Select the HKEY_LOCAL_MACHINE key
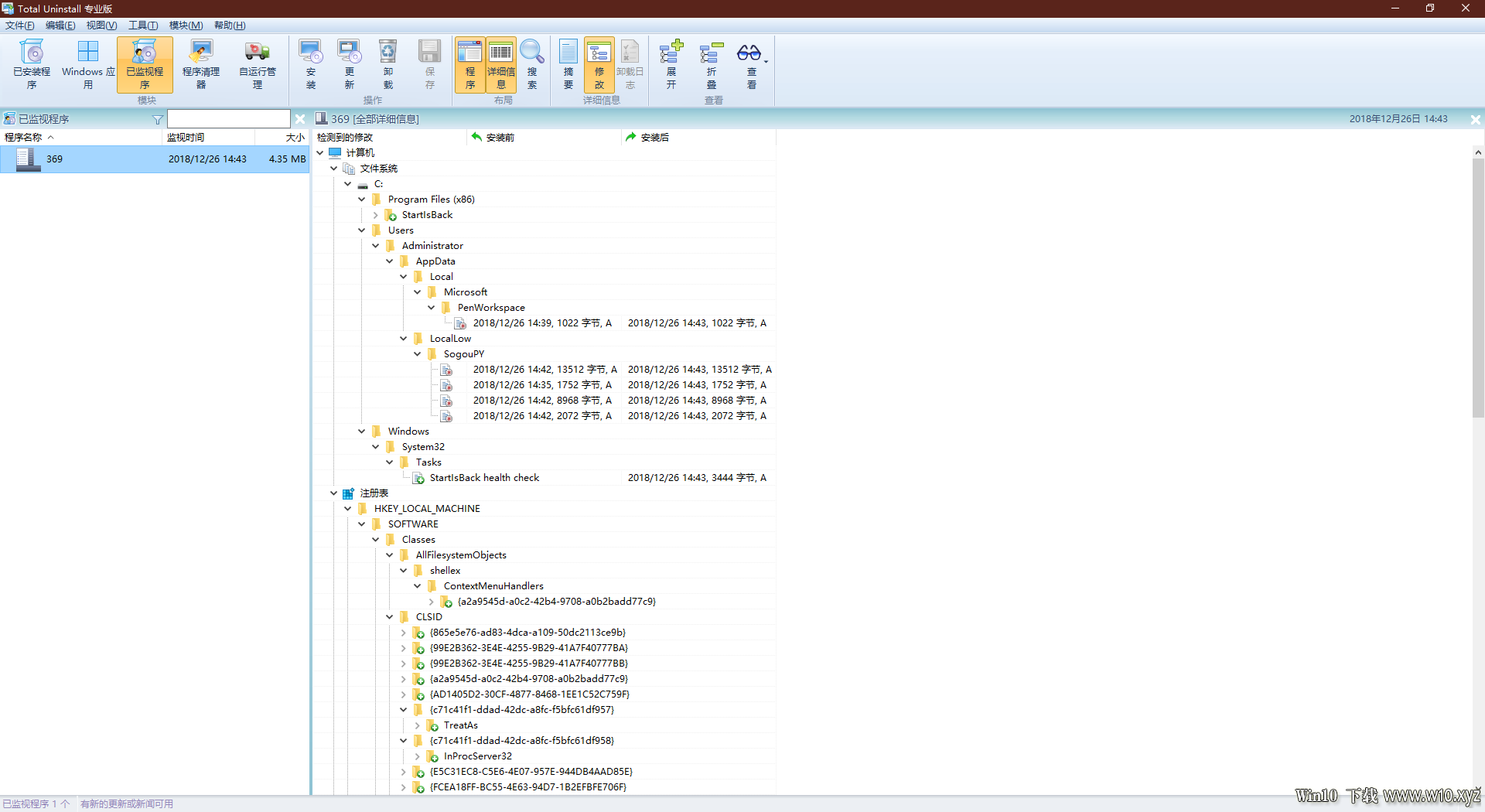The width and height of the screenshot is (1485, 812). (427, 508)
